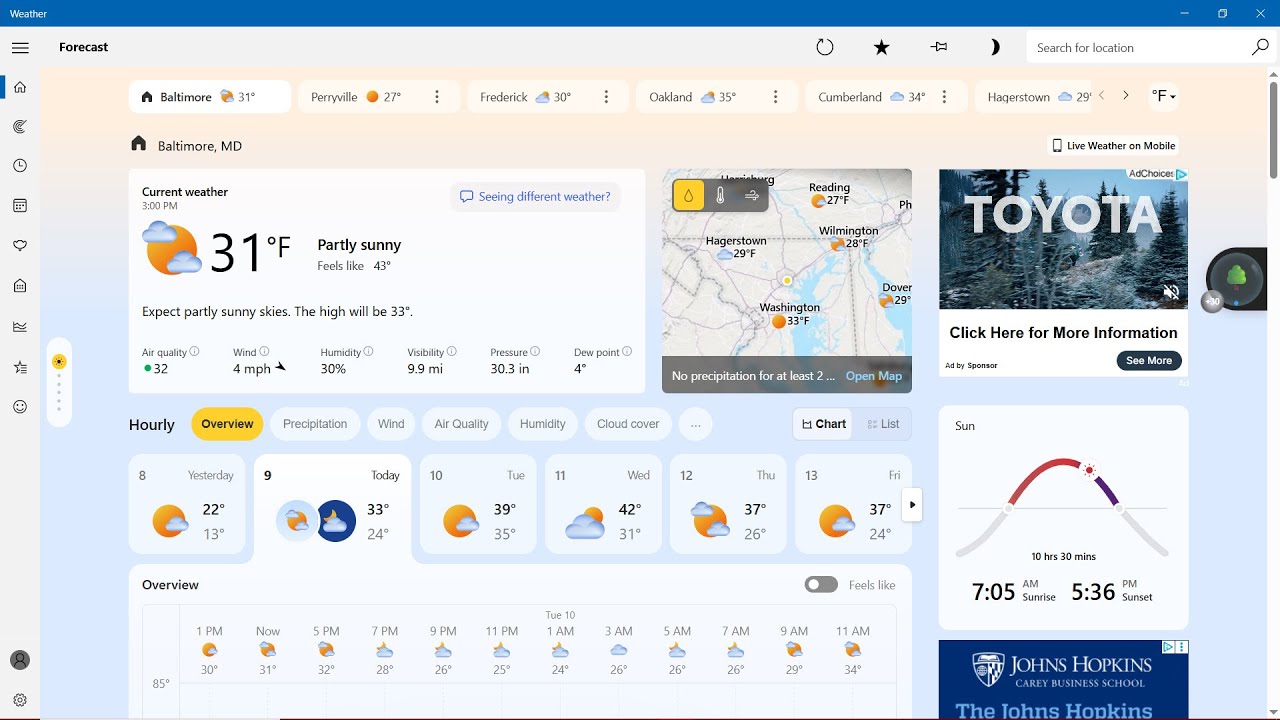1280x720 pixels.
Task: Open the Maps radar sidebar icon
Action: [x=20, y=126]
